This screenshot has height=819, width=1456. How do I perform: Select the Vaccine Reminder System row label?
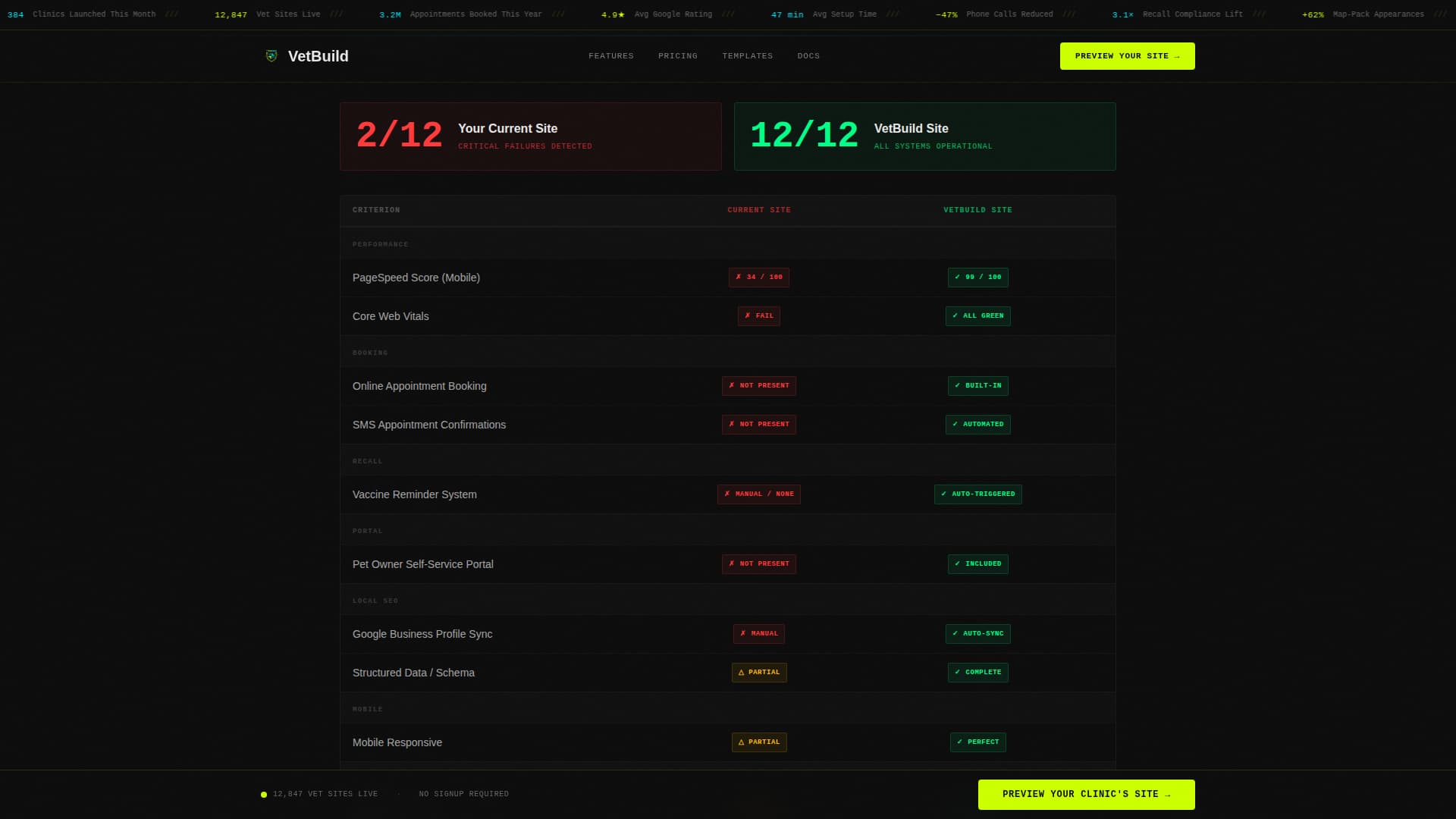point(415,494)
